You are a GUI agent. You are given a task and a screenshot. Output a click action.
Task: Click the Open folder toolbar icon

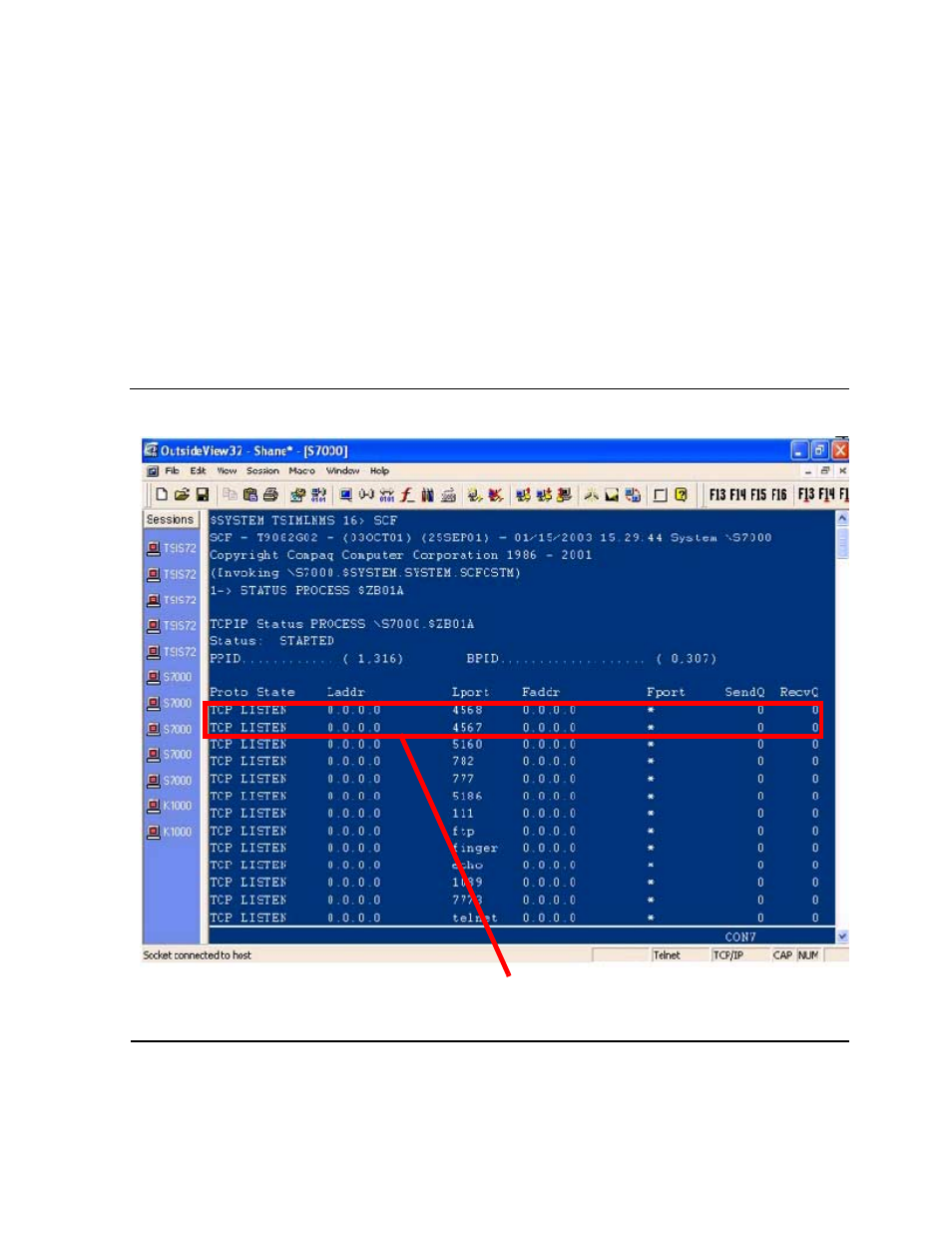click(182, 494)
